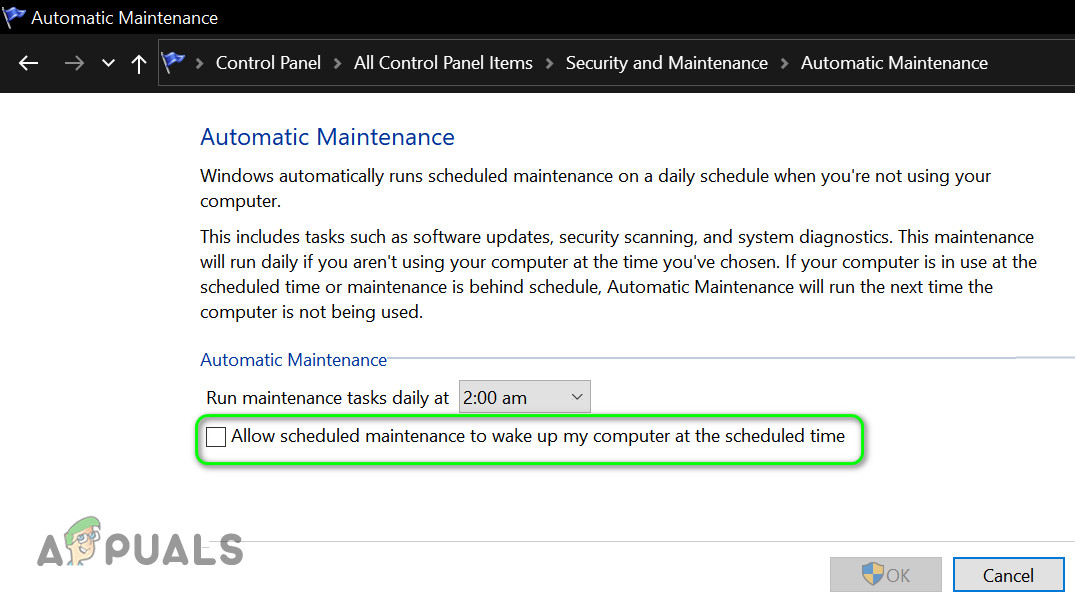Image resolution: width=1075 pixels, height=610 pixels.
Task: Click the chevron before Control Panel breadcrumb
Action: click(200, 63)
